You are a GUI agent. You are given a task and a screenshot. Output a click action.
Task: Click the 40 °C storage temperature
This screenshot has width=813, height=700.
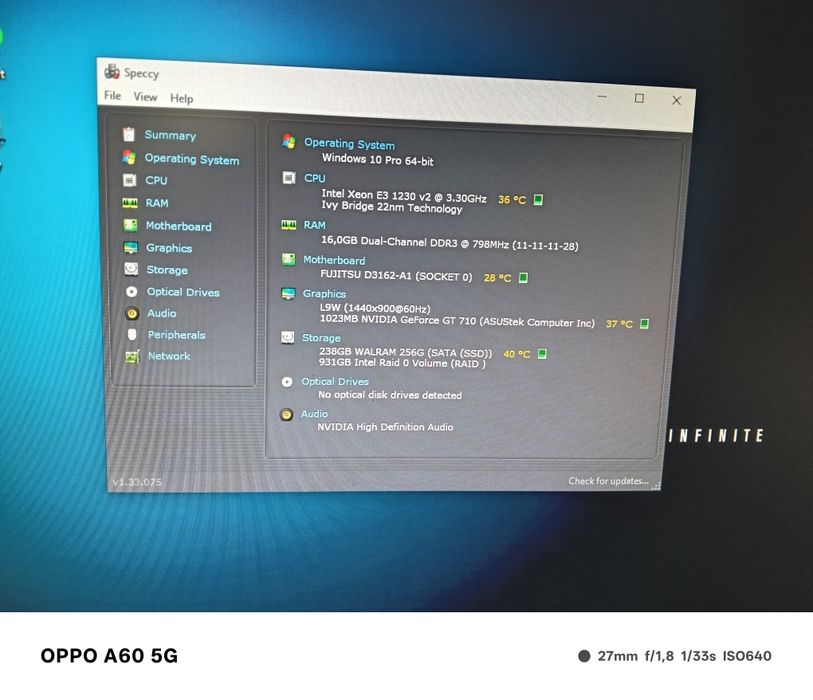[x=517, y=354]
